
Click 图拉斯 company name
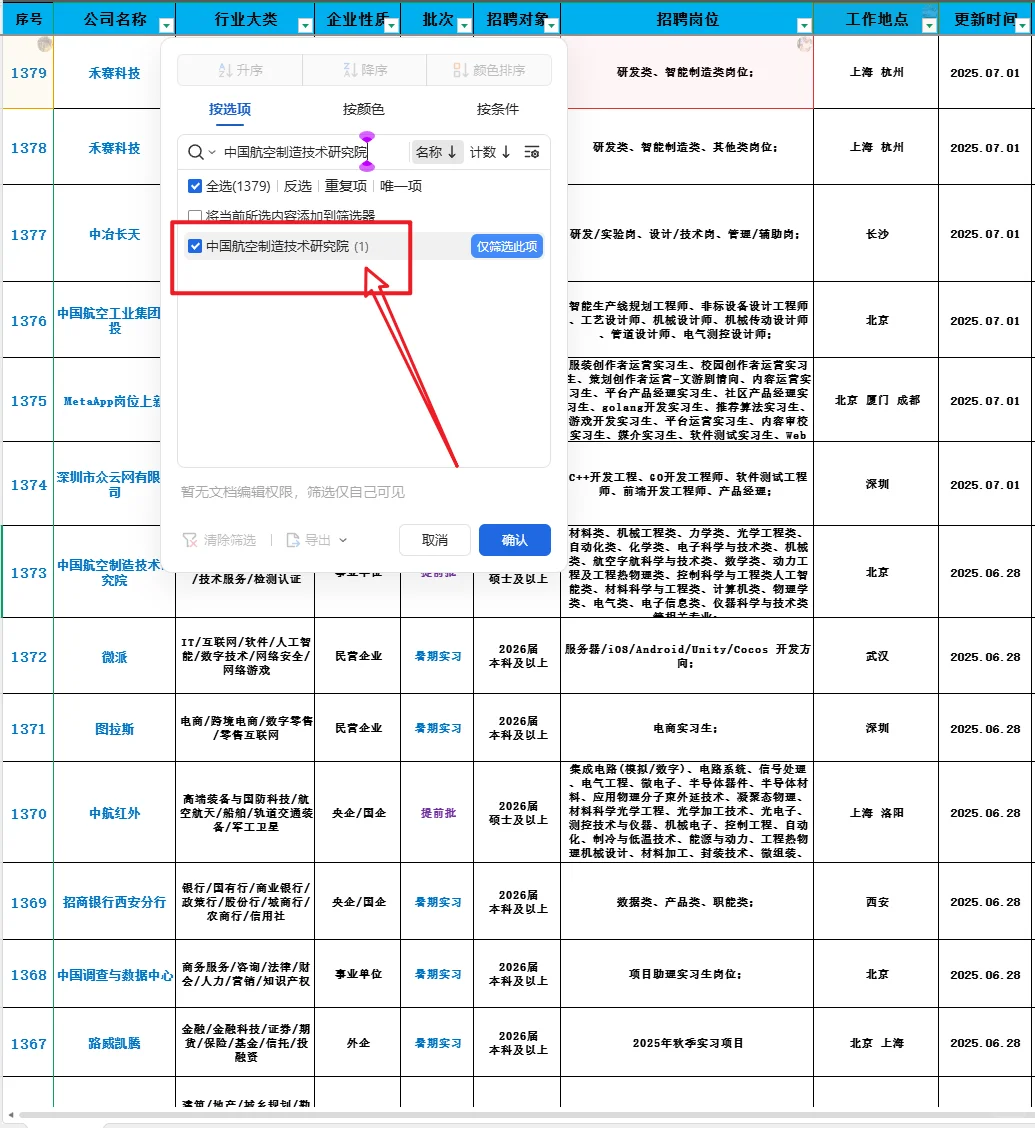[114, 729]
